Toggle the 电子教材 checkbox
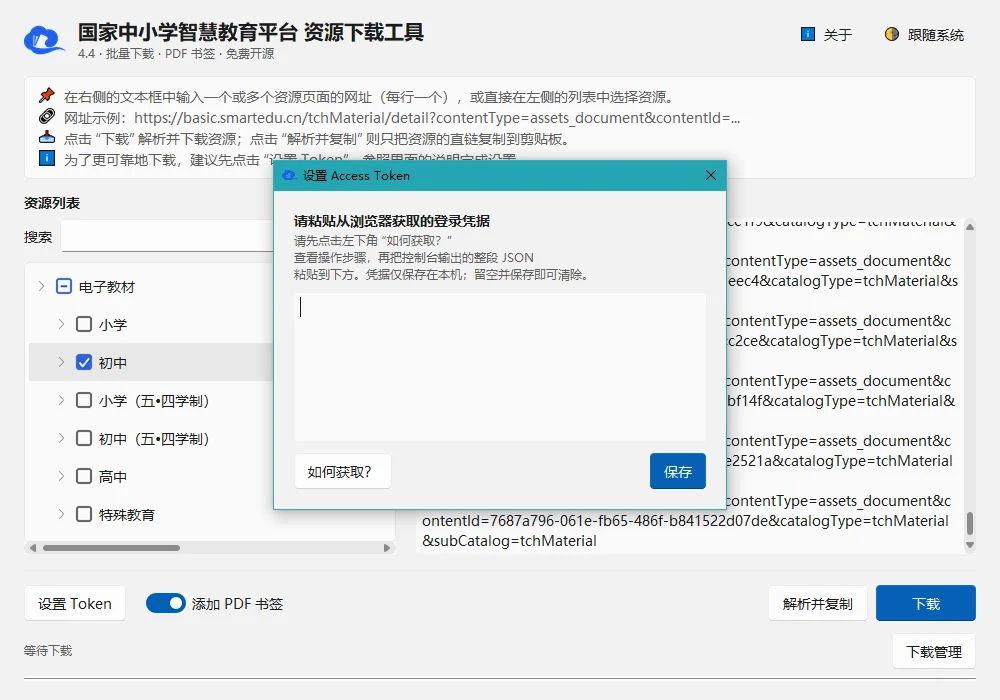The width and height of the screenshot is (1000, 700). click(x=64, y=287)
